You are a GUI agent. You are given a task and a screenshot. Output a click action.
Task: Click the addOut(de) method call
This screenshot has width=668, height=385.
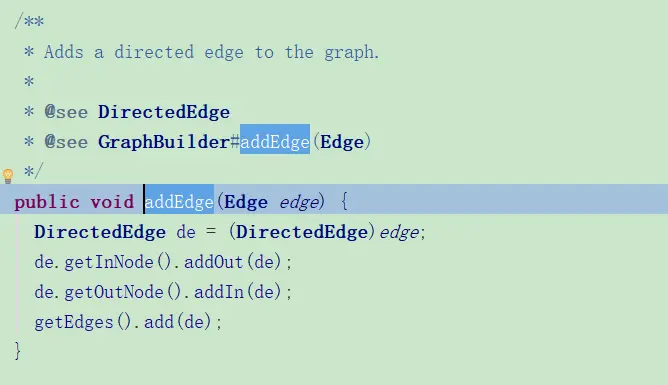[x=233, y=261]
